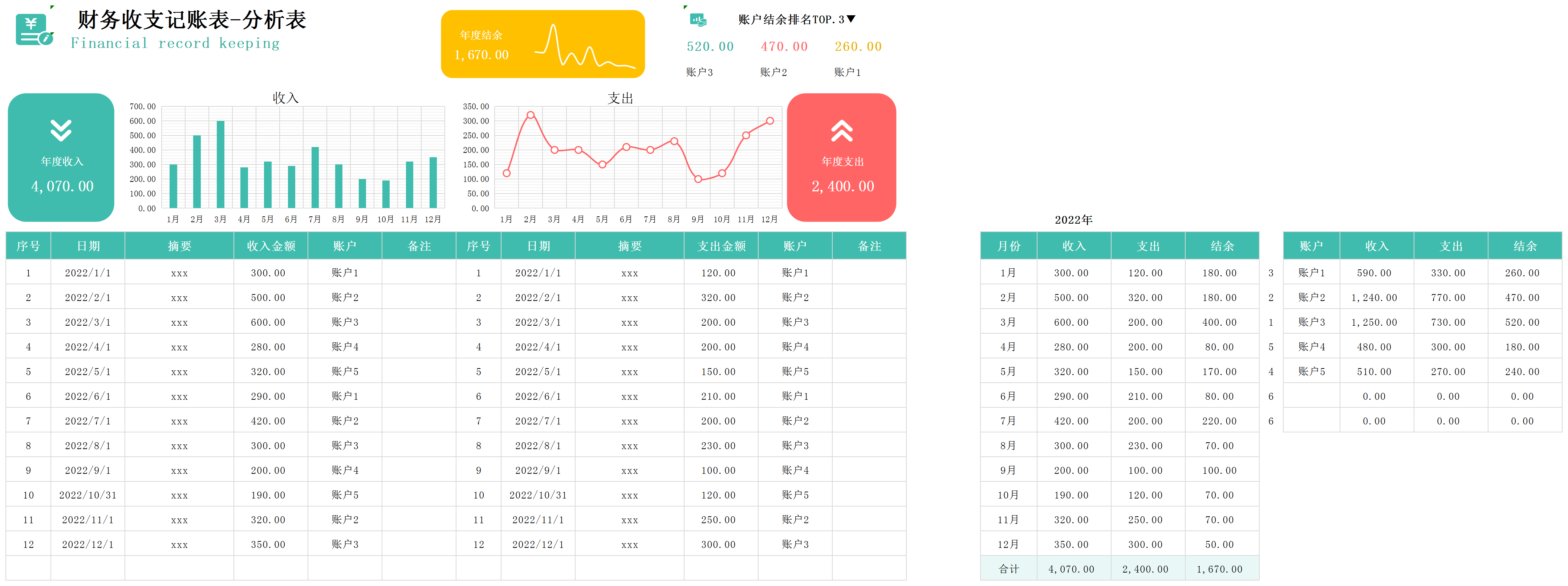The image size is (1568, 586).
Task: Click the 合计 total row label
Action: 1009,569
